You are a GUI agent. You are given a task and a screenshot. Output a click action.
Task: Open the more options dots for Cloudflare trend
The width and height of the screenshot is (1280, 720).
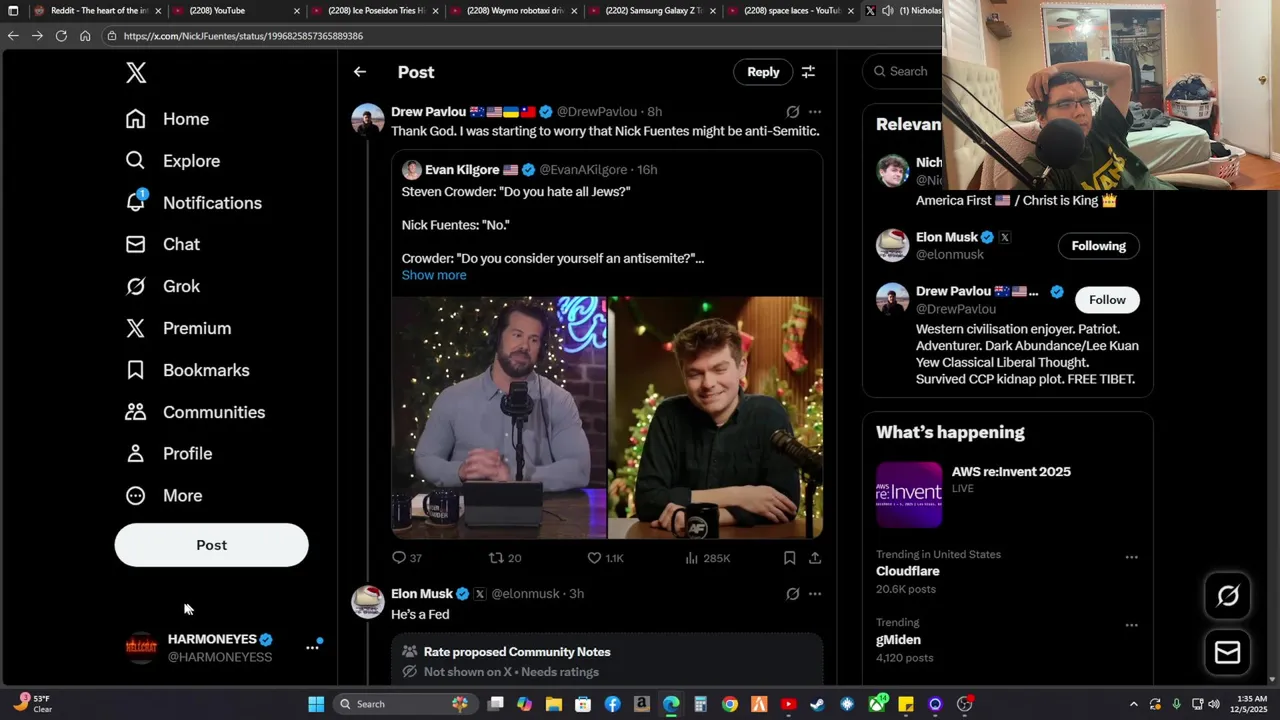point(1131,557)
